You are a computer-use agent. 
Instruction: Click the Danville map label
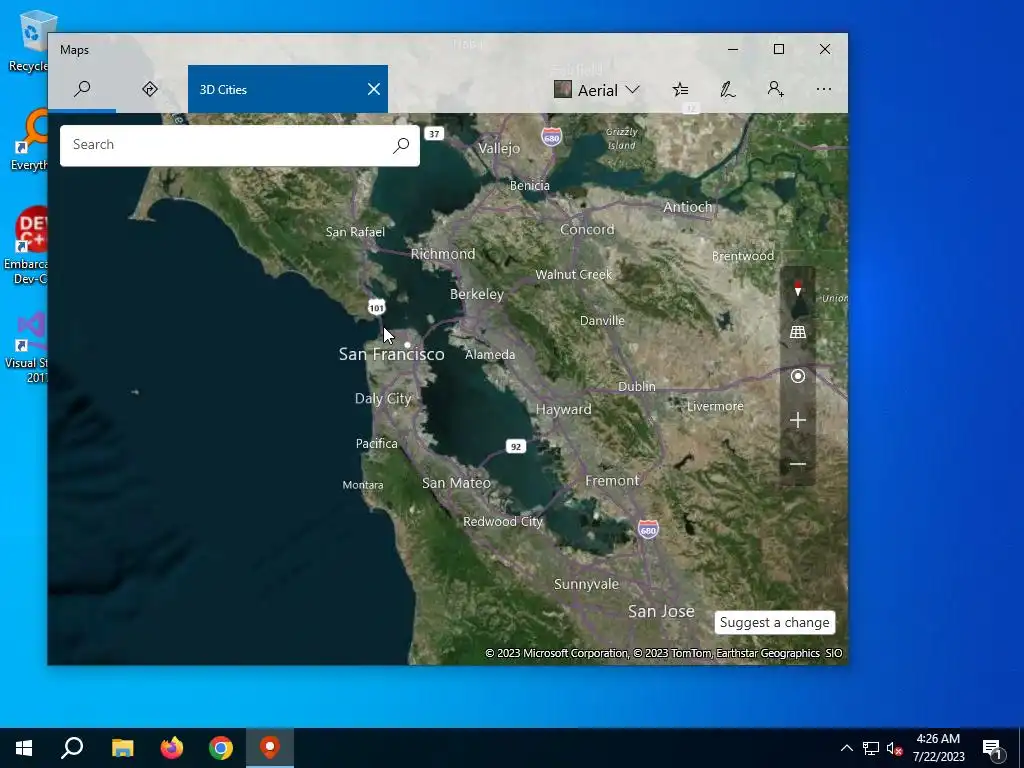(x=602, y=321)
